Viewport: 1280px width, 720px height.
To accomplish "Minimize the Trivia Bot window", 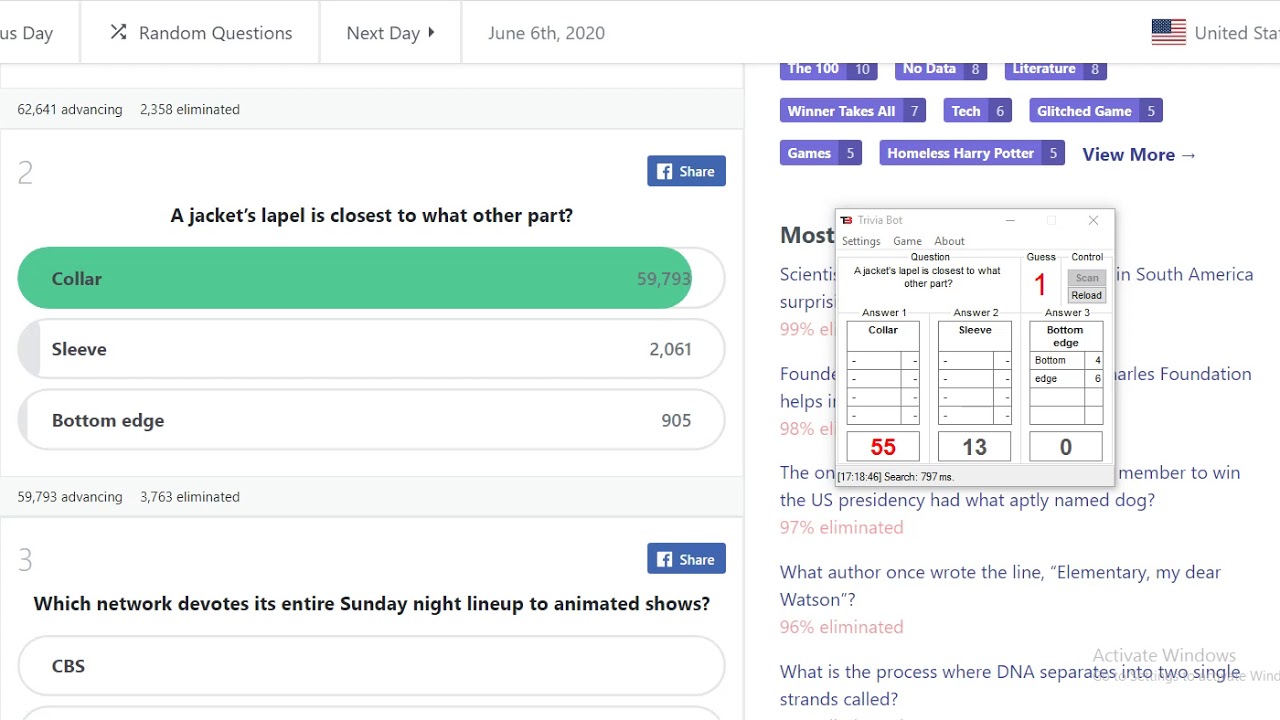I will click(1010, 220).
